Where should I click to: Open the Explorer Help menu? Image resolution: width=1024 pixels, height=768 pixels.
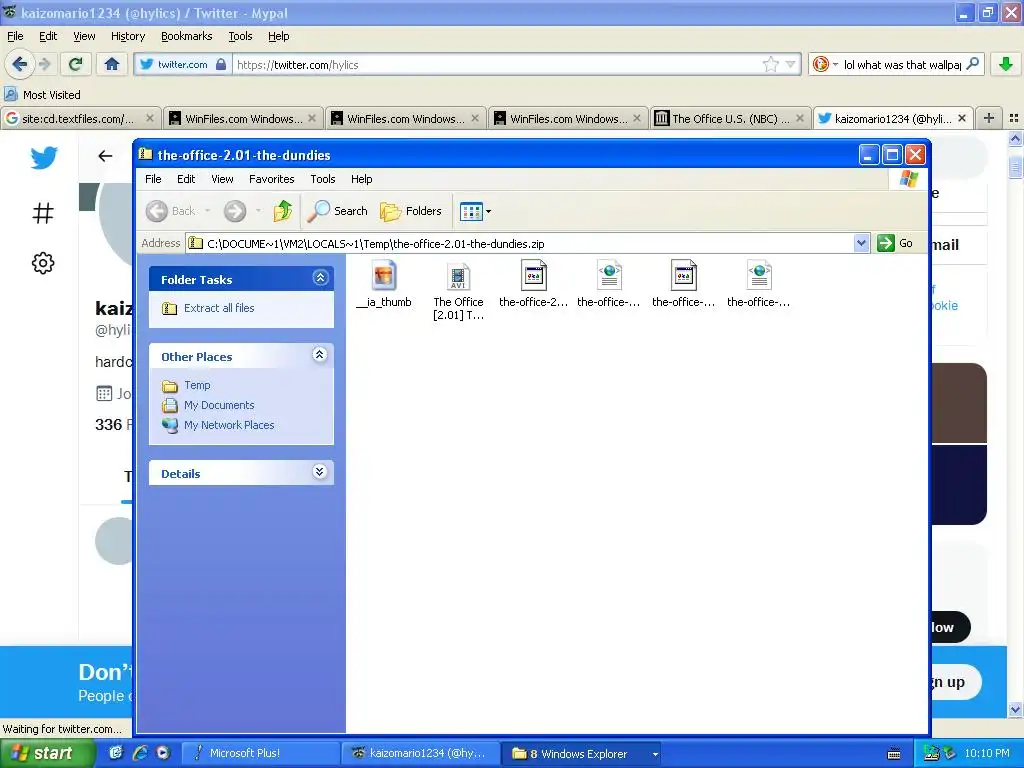point(361,179)
